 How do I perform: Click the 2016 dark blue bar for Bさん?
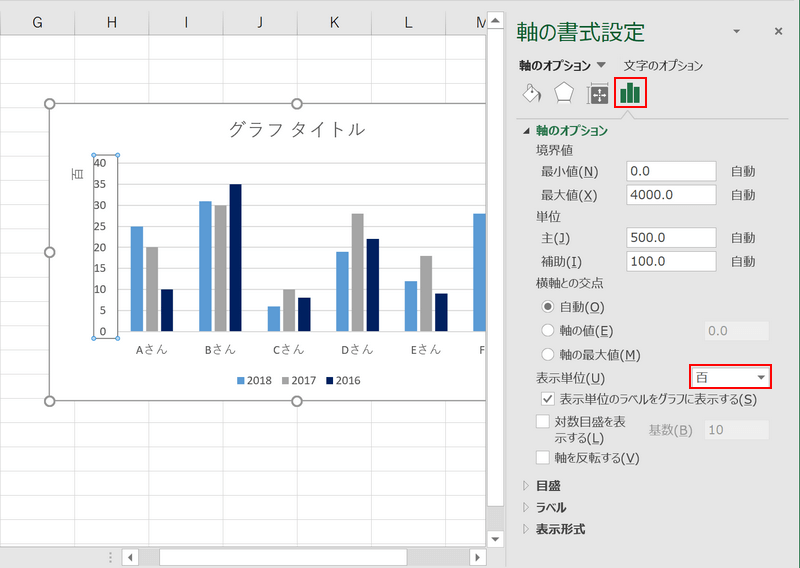click(235, 258)
